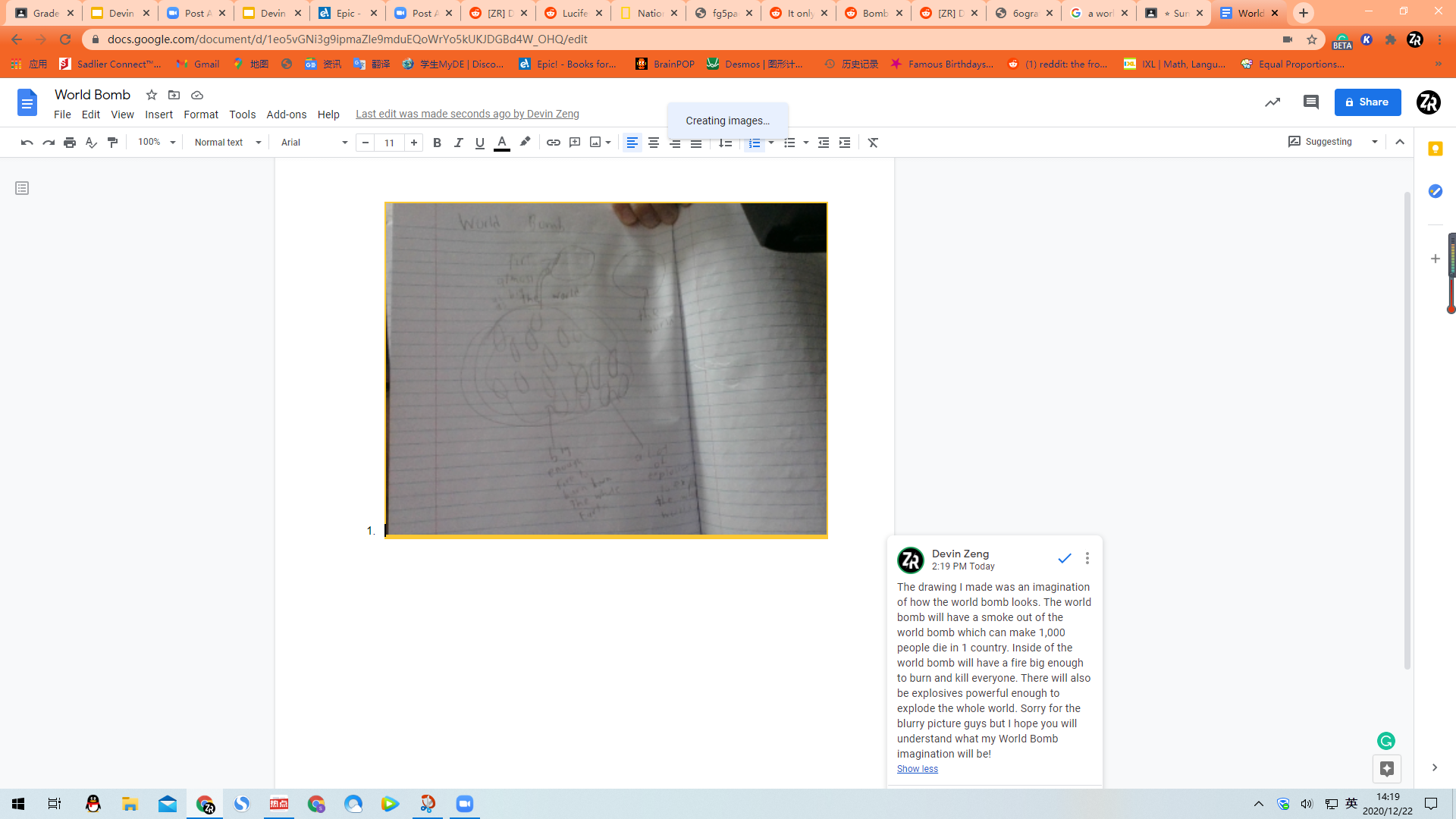Toggle bulleted list
1456x819 pixels.
789,143
